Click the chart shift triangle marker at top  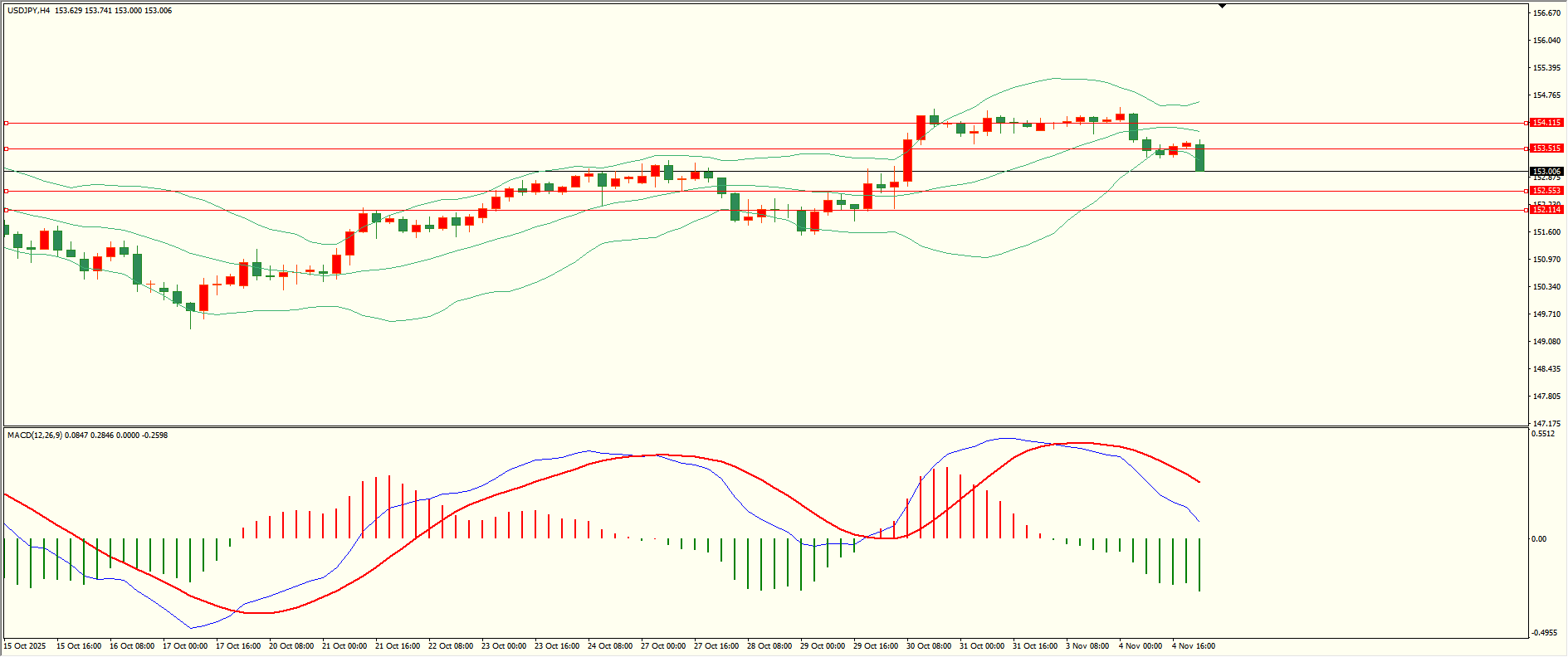[x=1222, y=6]
